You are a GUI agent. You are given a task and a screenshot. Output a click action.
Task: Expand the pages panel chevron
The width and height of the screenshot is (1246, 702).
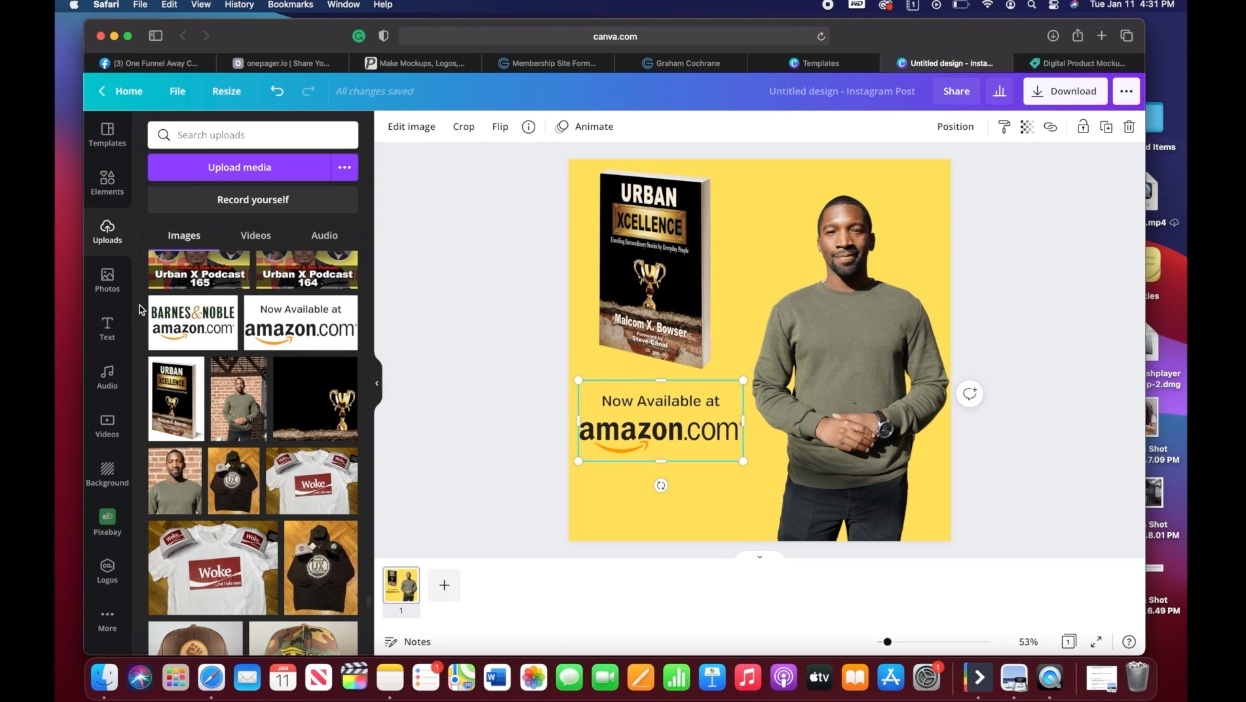pos(759,556)
